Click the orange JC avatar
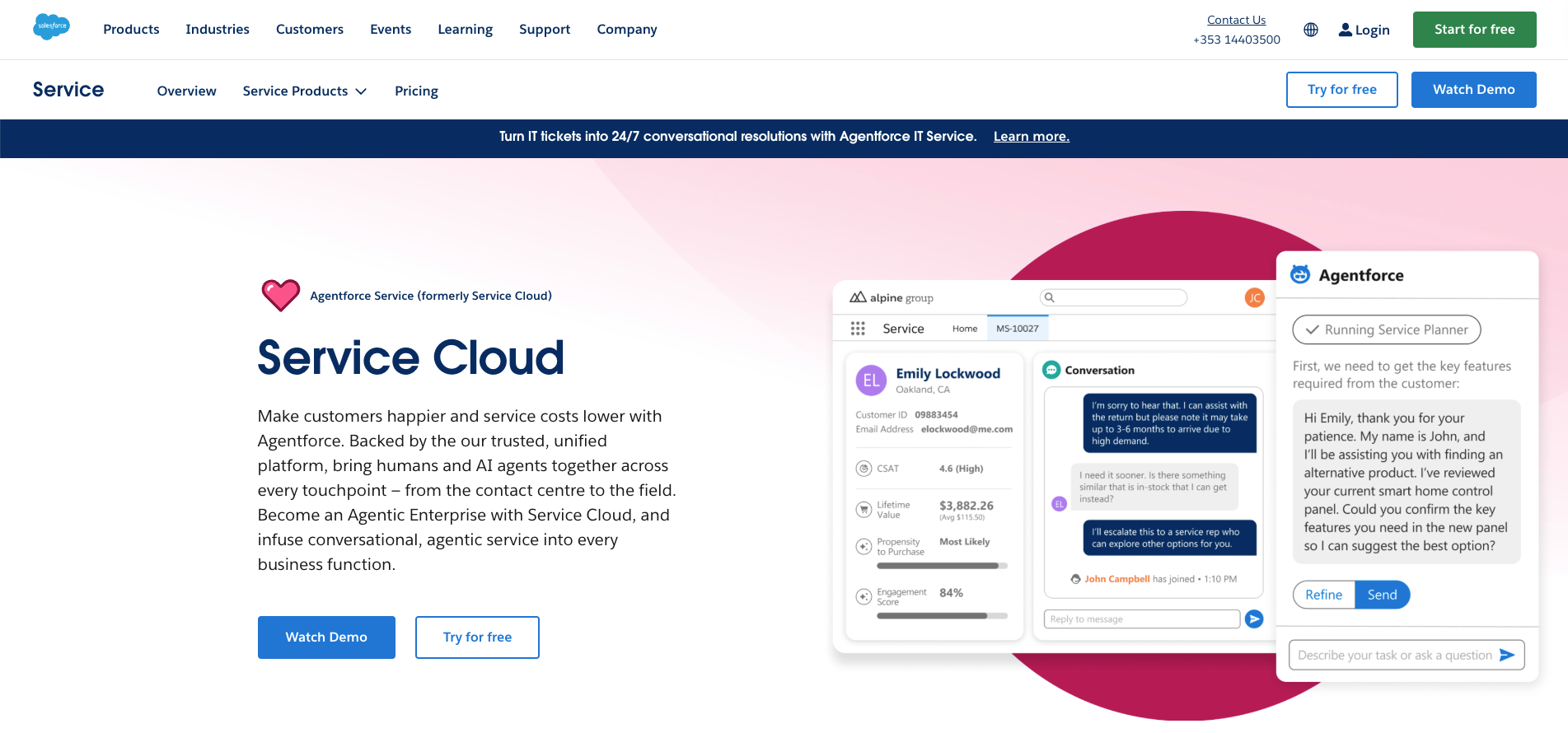This screenshot has width=1568, height=733. click(1254, 297)
